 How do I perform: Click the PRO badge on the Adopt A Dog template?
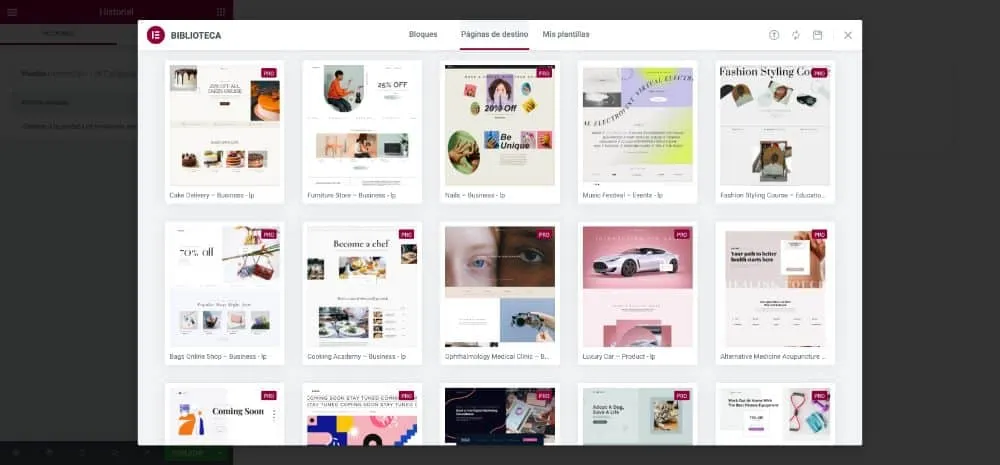tap(682, 395)
